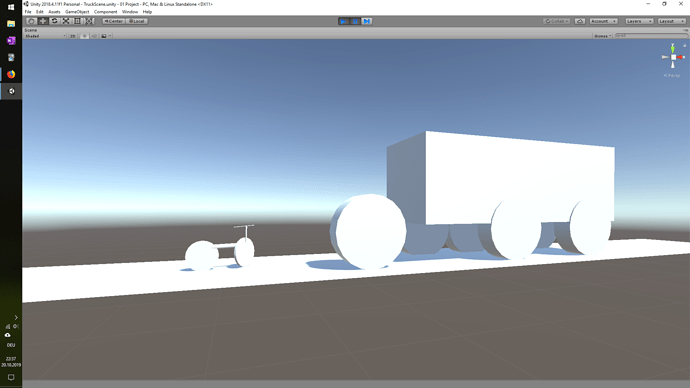Open File Explorer from the taskbar
The width and height of the screenshot is (690, 388).
11,24
